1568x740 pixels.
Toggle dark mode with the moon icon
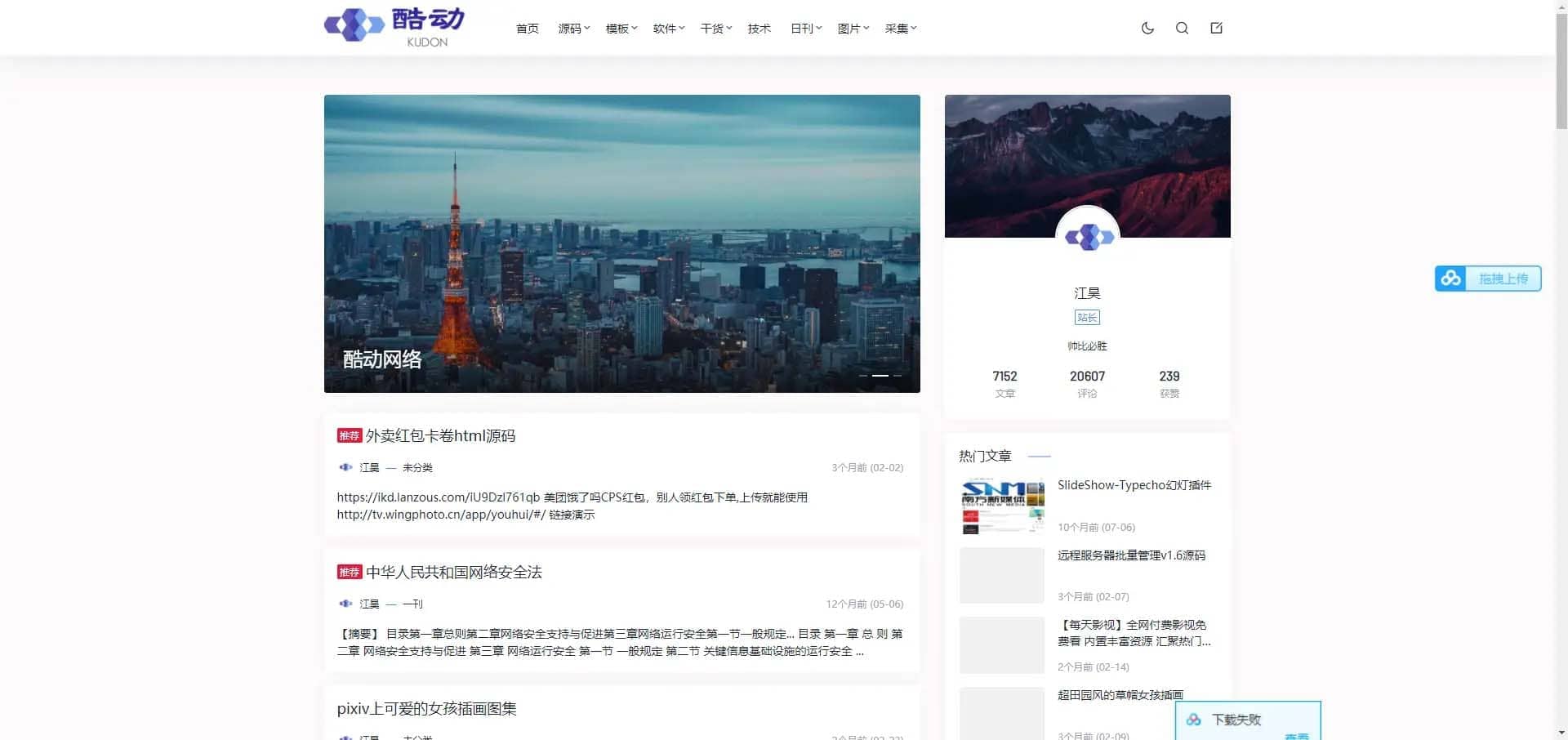coord(1147,28)
